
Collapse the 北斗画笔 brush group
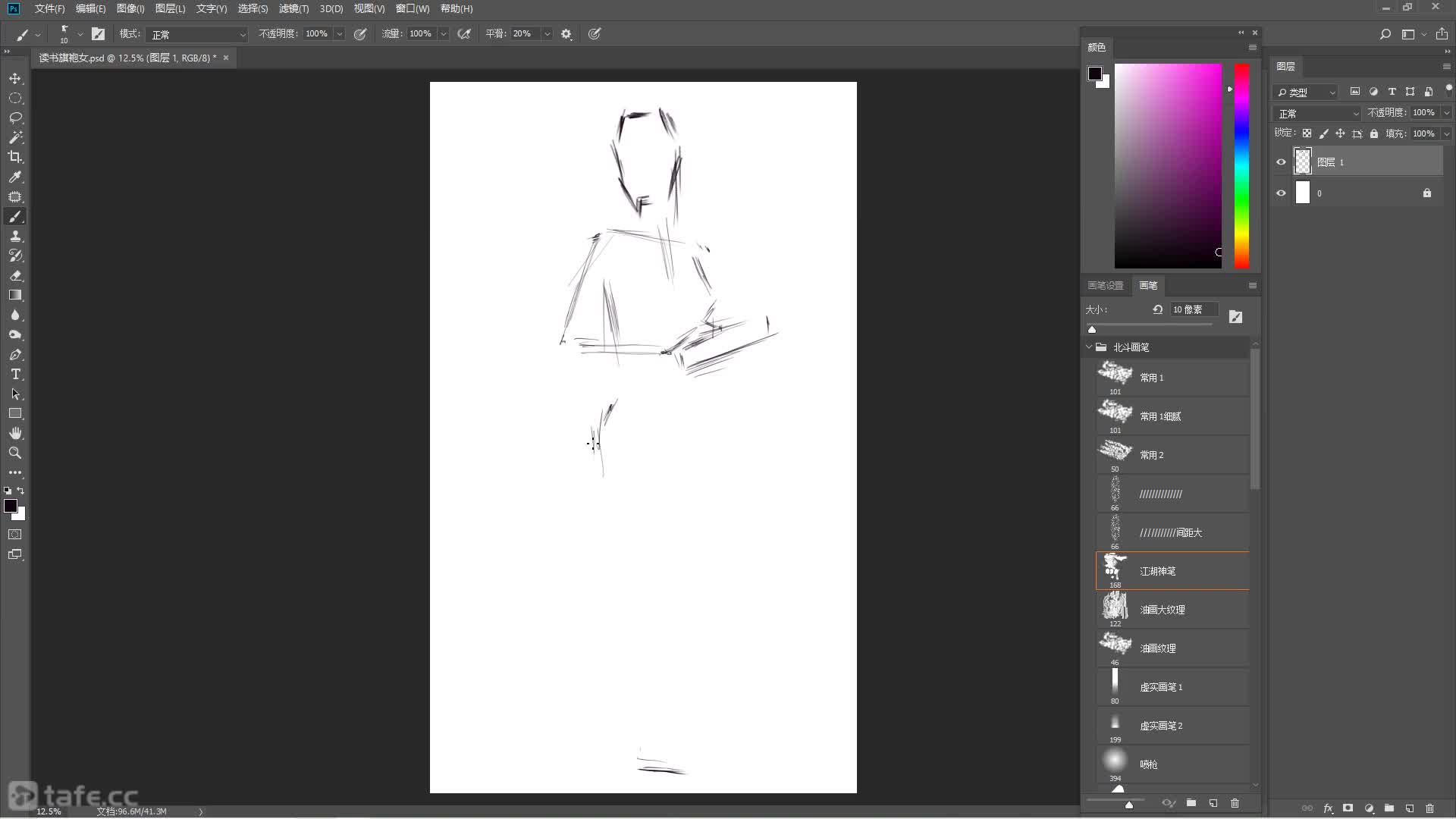pos(1090,347)
